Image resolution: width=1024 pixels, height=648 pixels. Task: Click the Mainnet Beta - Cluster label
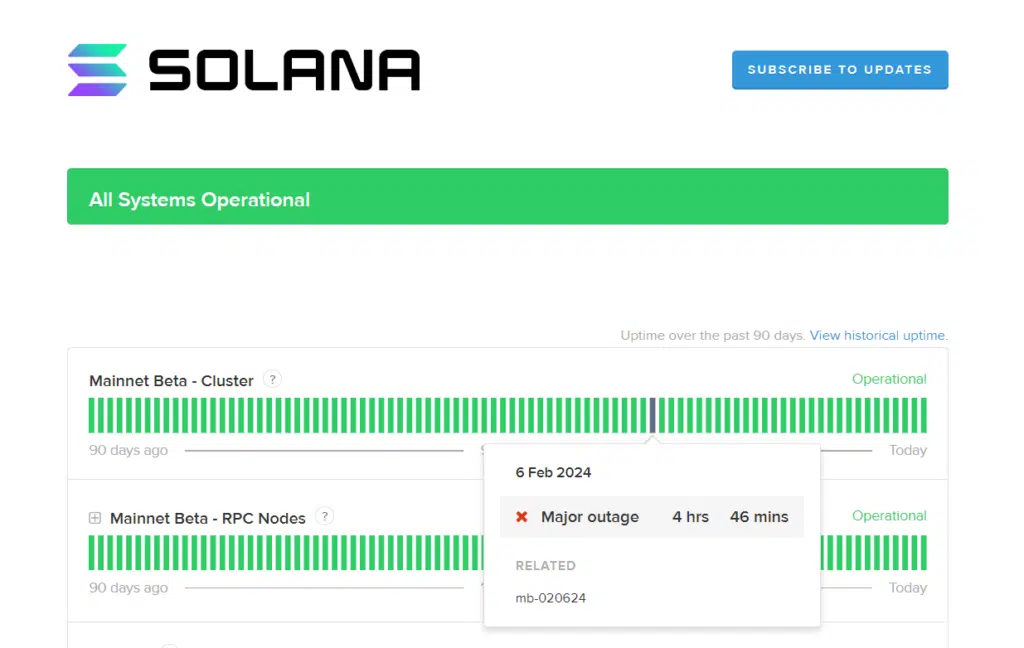171,381
